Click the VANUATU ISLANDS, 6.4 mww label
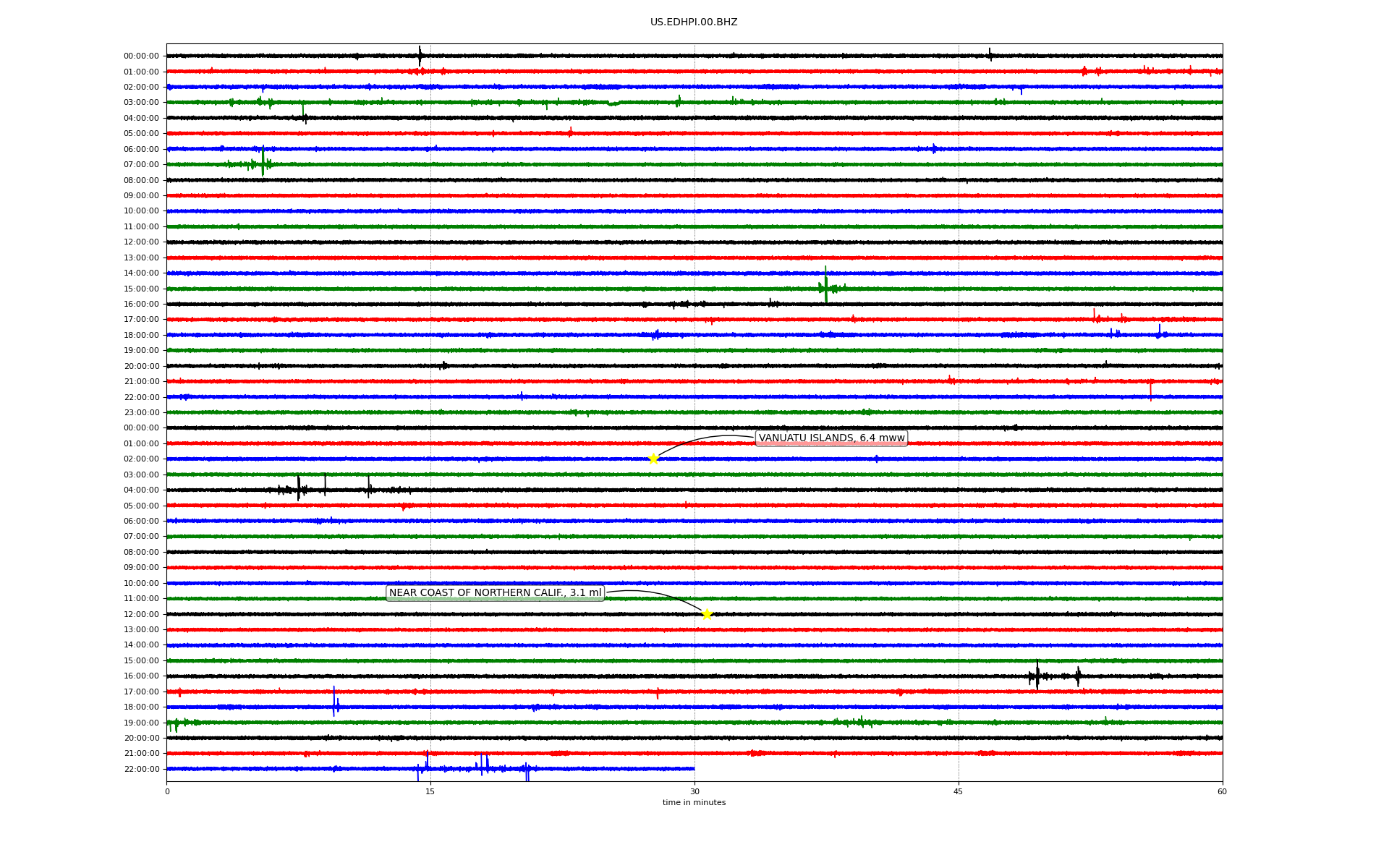 831,438
